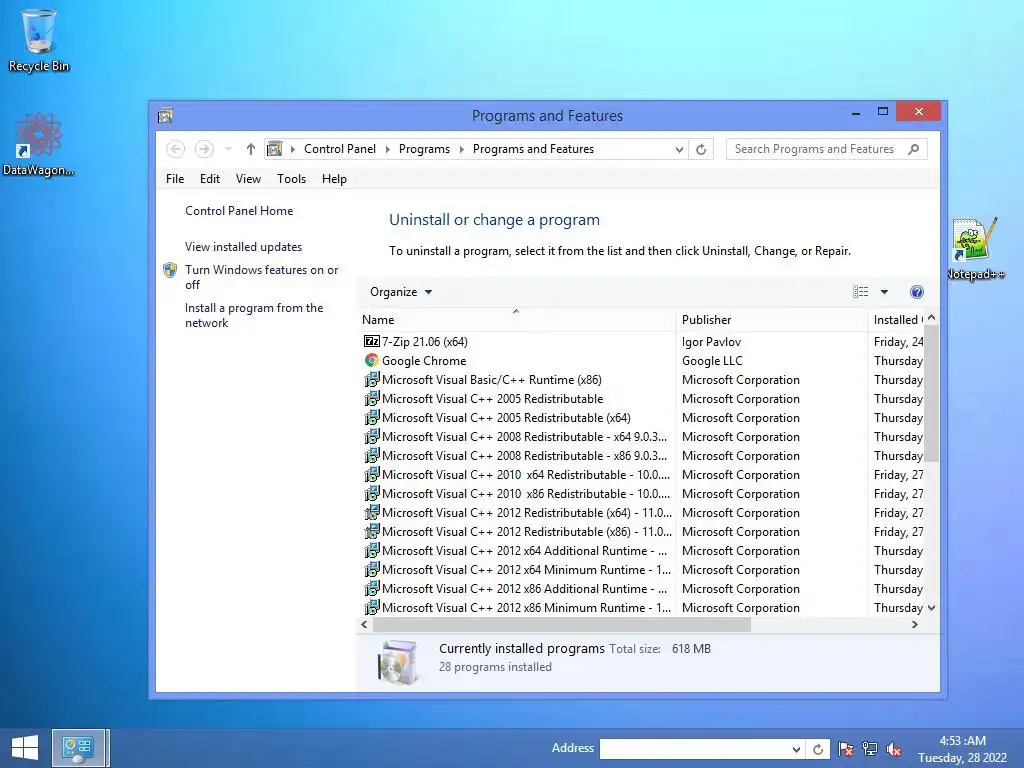Click the Igor Pavlov publisher cell

711,342
